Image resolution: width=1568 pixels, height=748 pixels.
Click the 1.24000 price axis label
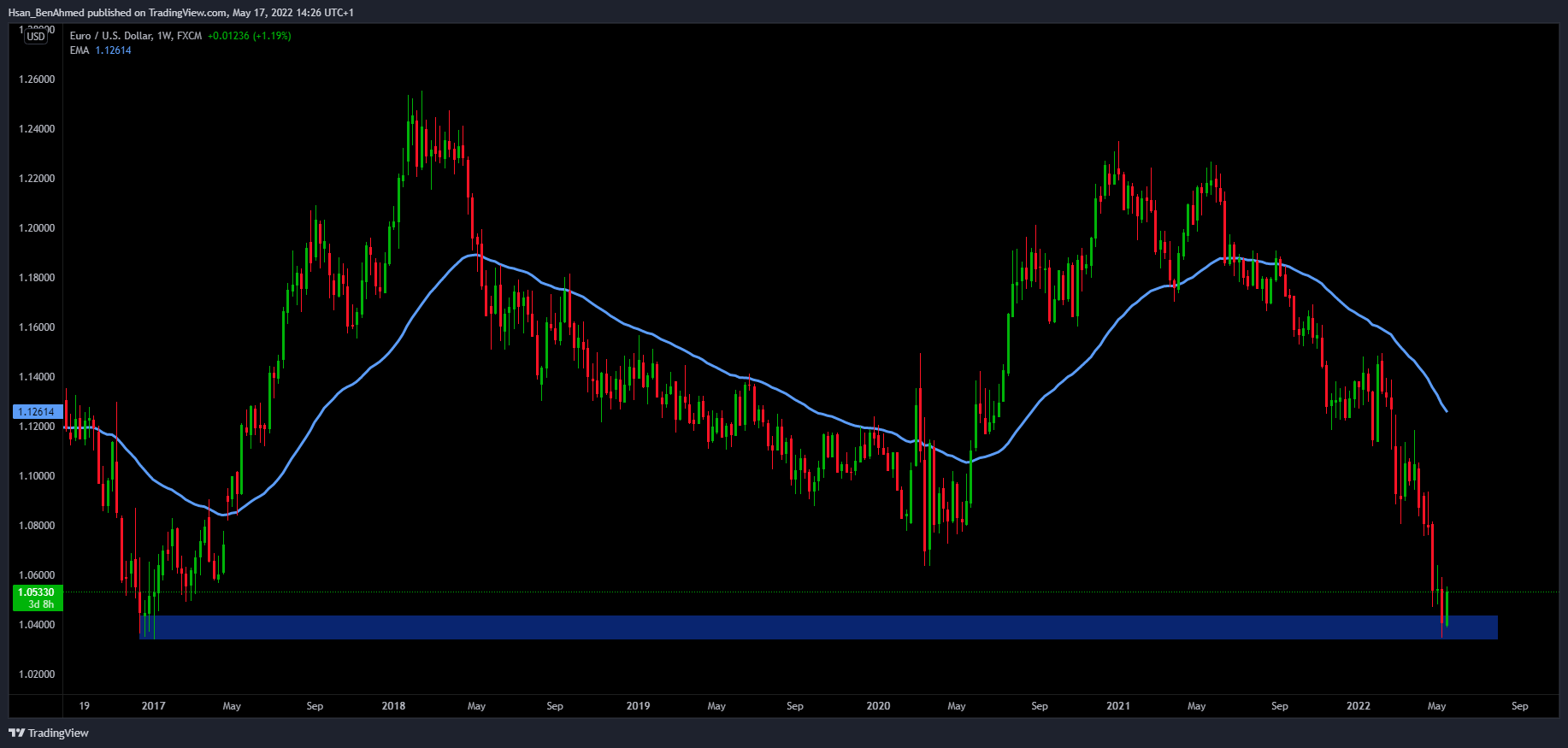click(37, 129)
